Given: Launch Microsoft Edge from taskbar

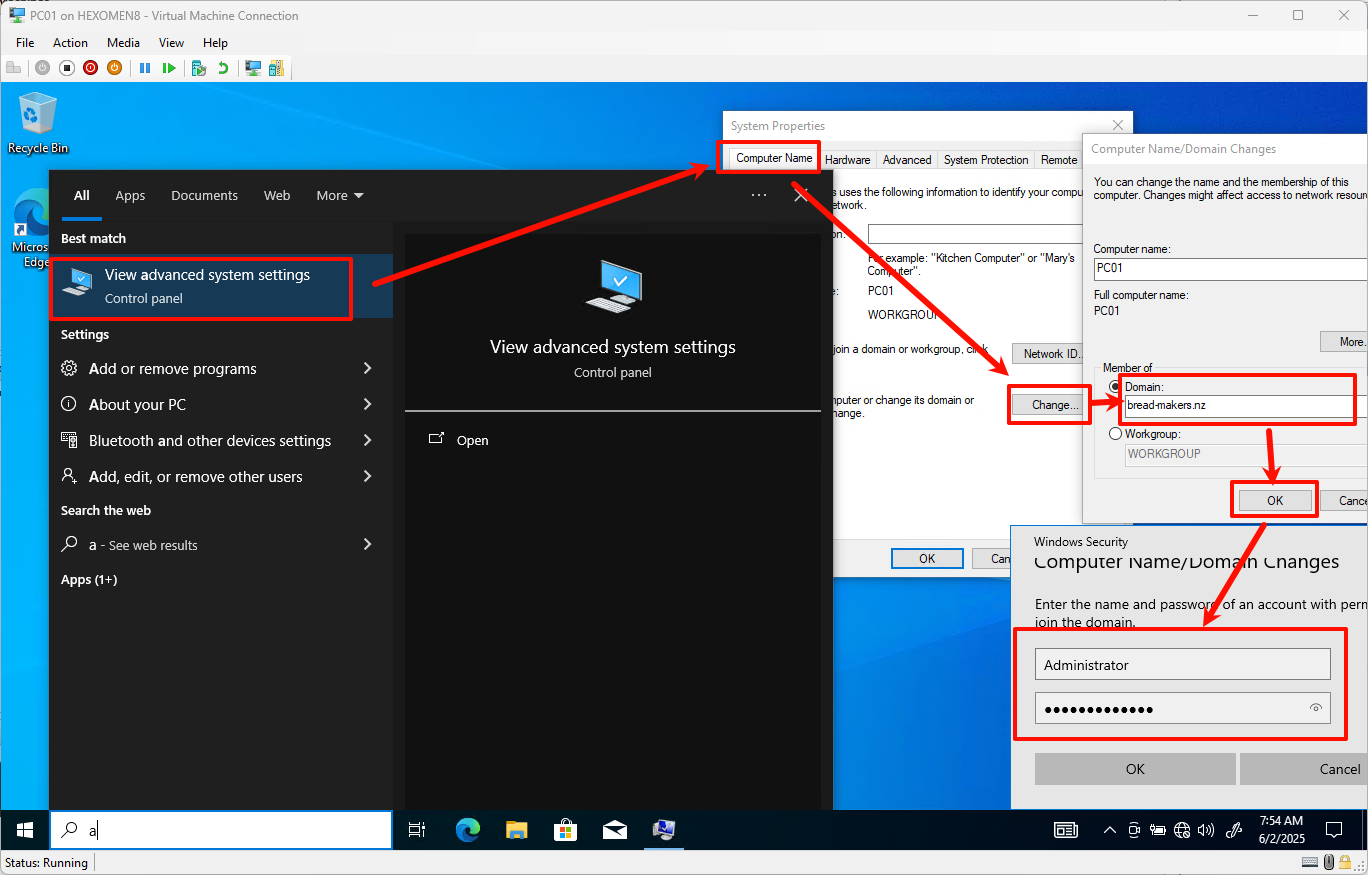Looking at the screenshot, I should pyautogui.click(x=467, y=830).
